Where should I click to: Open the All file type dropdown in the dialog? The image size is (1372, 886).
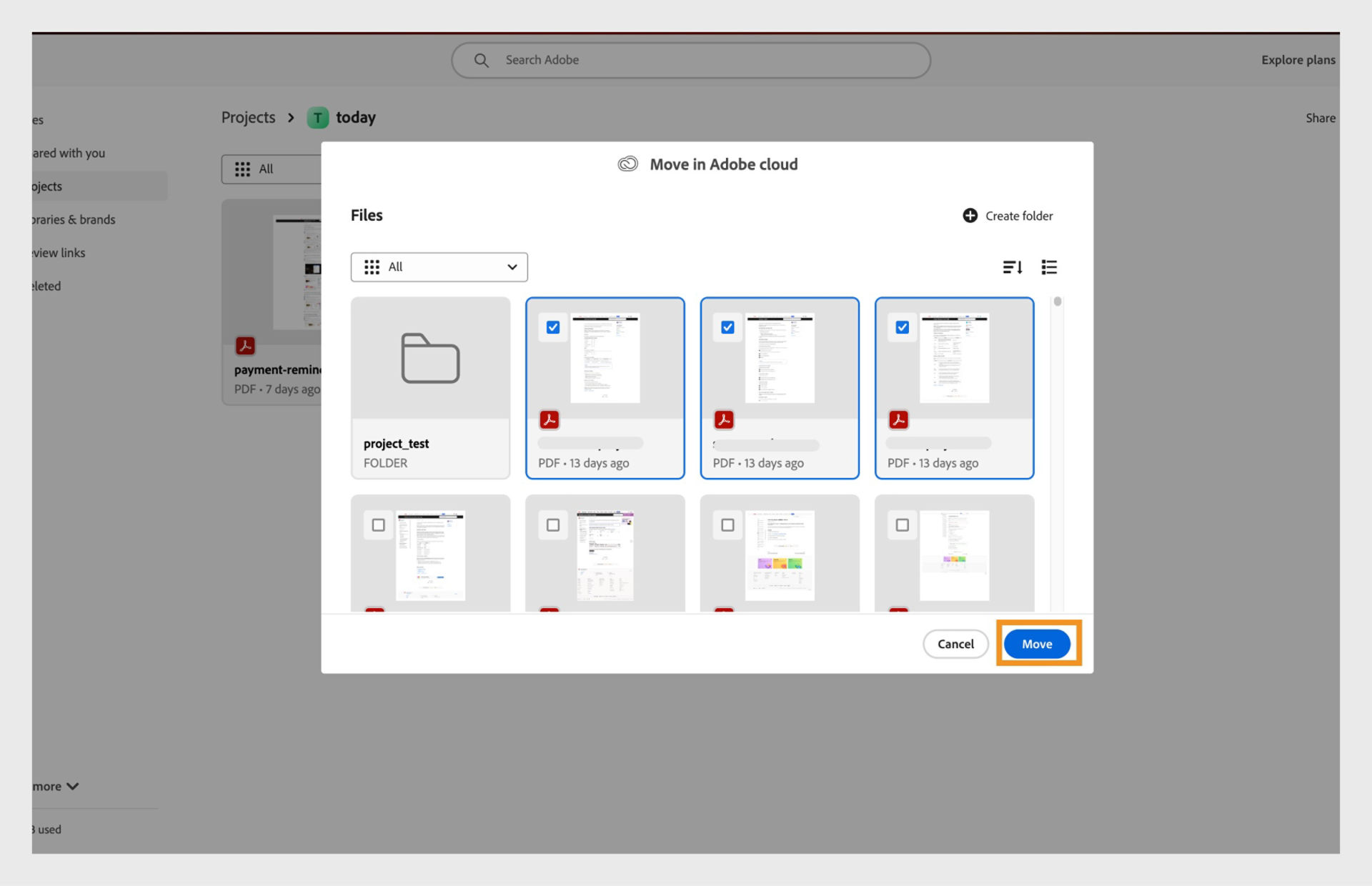point(439,267)
